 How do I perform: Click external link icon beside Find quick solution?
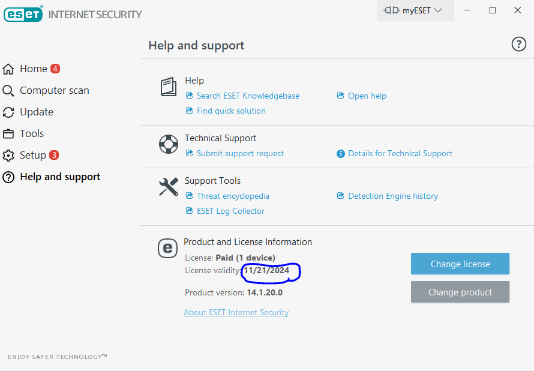tap(189, 110)
